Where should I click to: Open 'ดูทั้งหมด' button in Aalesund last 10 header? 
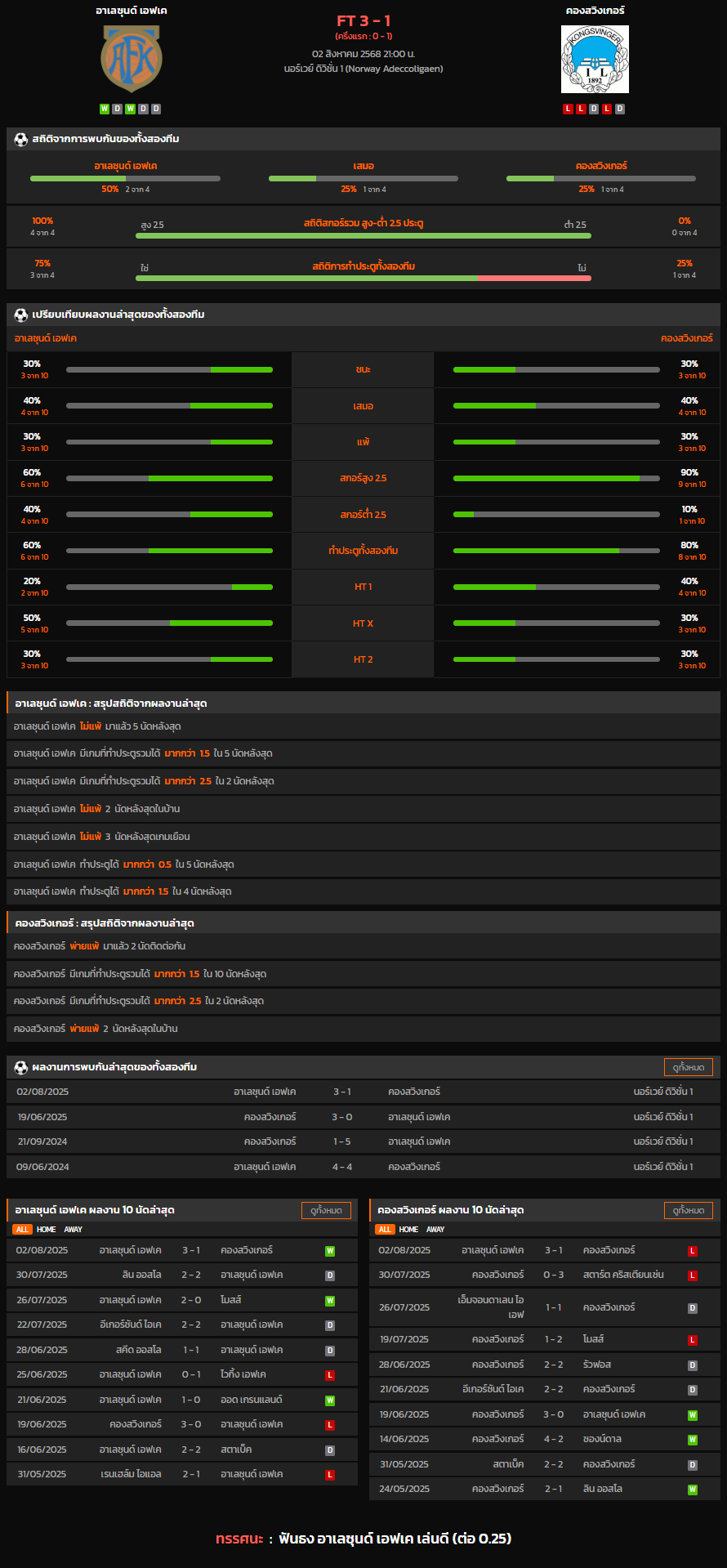(326, 1210)
